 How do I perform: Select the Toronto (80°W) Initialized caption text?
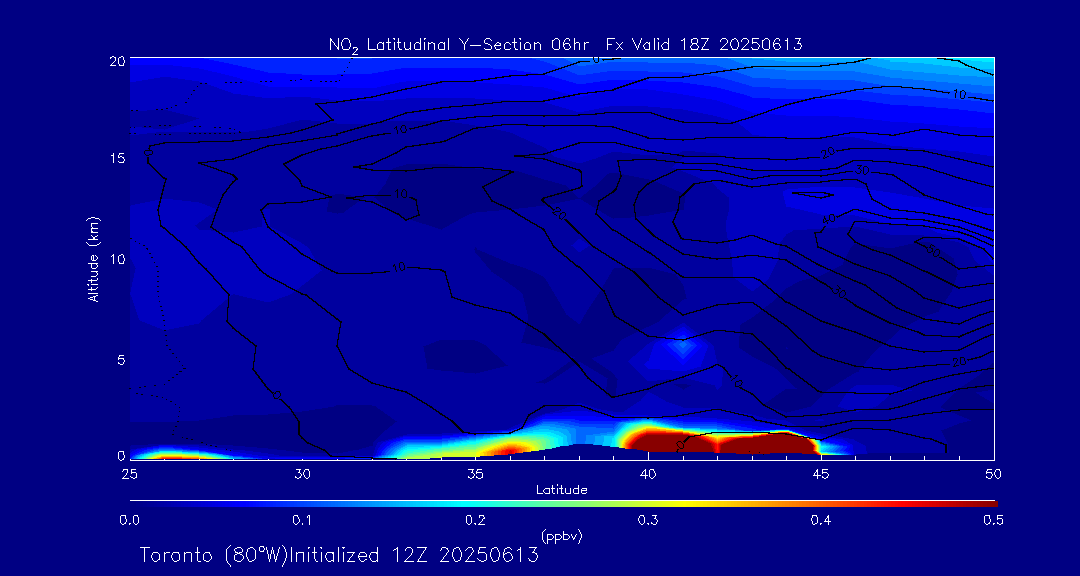(339, 555)
